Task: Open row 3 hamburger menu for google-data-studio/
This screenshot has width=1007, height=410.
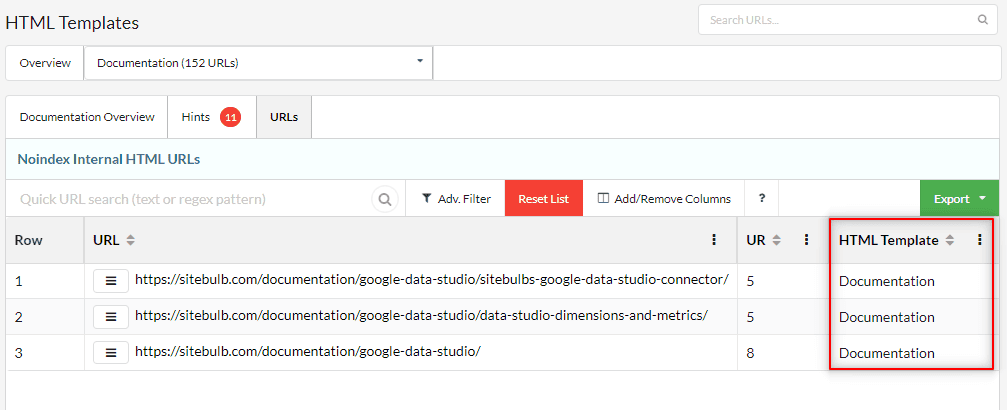Action: tap(111, 353)
